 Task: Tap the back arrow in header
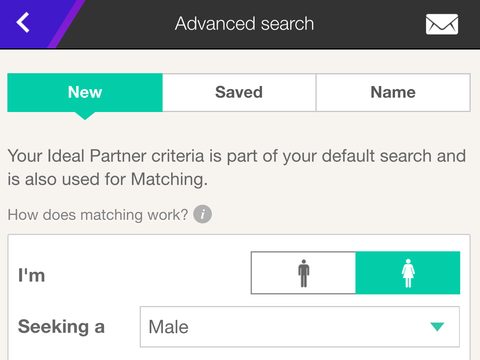[23, 23]
